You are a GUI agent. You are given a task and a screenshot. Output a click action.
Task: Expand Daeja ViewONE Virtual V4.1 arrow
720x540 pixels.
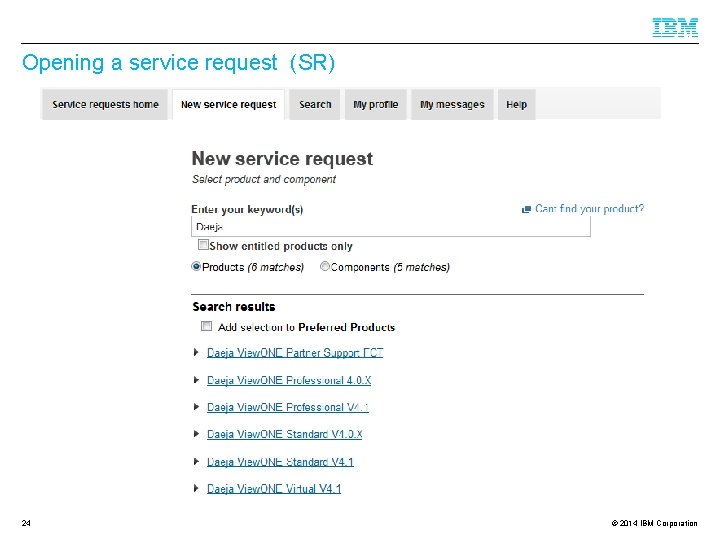click(x=196, y=488)
